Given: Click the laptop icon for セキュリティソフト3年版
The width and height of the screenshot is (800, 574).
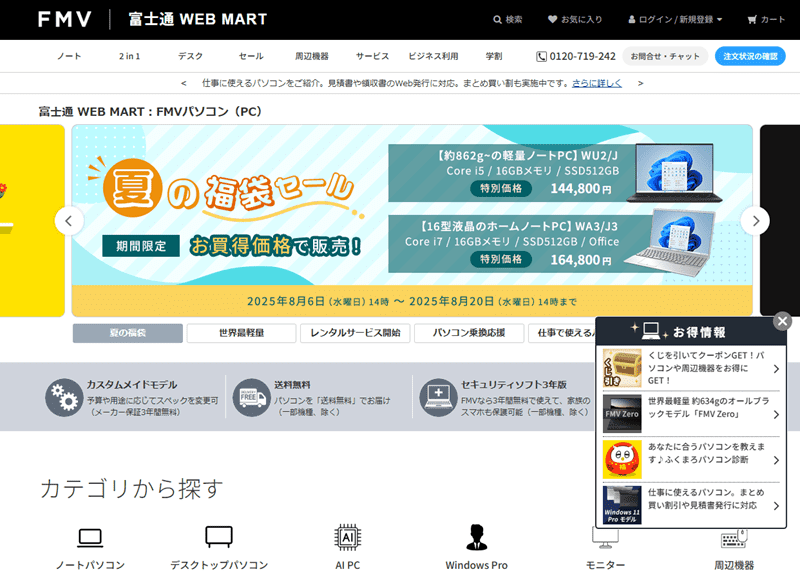Looking at the screenshot, I should (438, 397).
